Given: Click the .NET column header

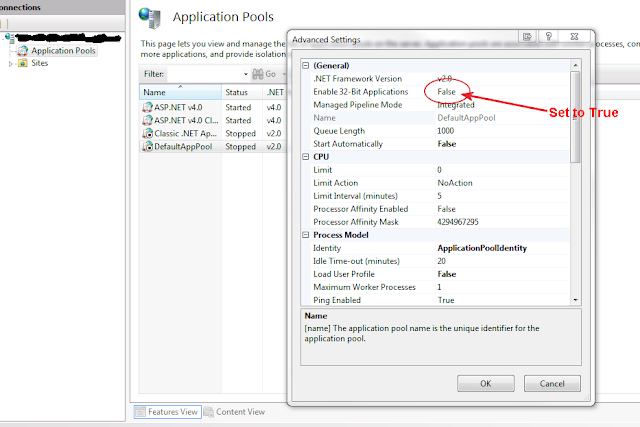Looking at the screenshot, I should (x=275, y=92).
